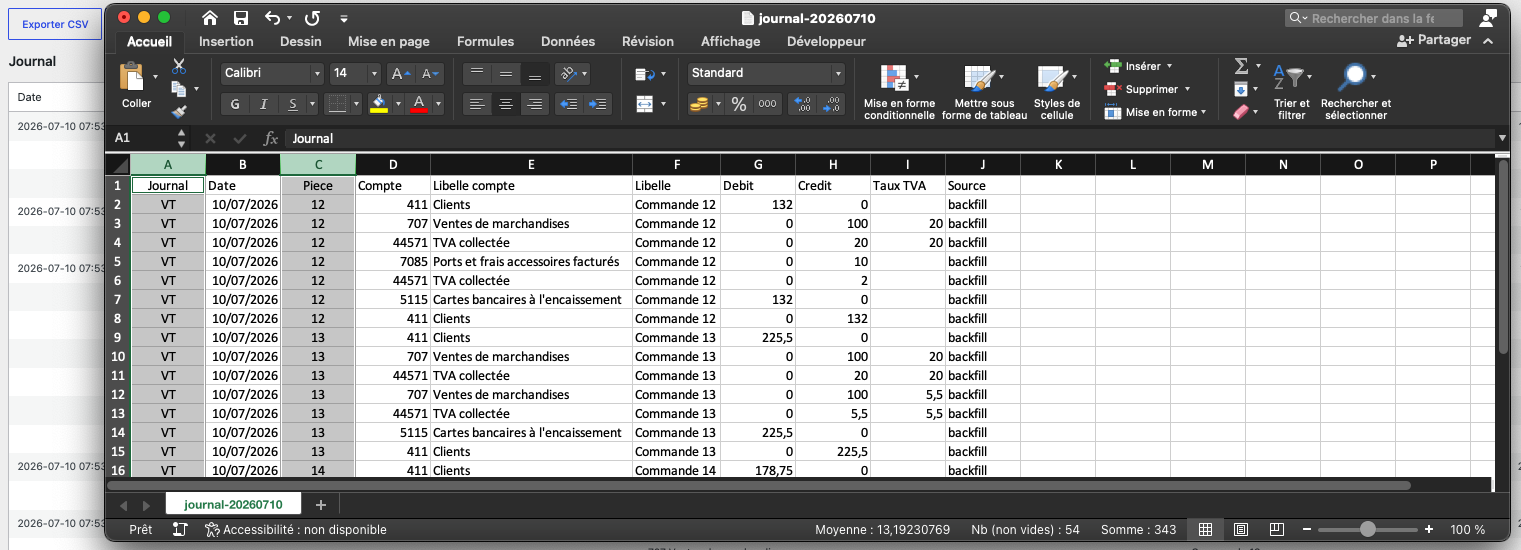
Task: Open the Formules ribbon tab
Action: (x=485, y=41)
